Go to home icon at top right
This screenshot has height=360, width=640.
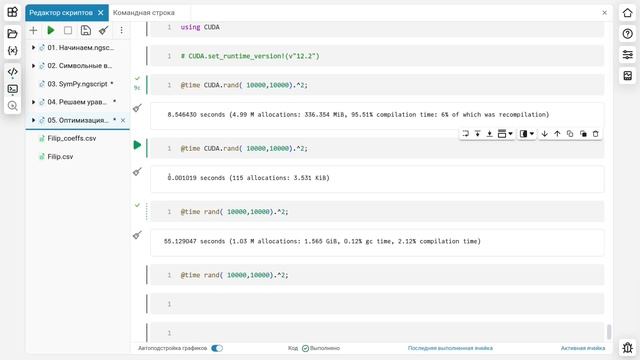click(627, 13)
